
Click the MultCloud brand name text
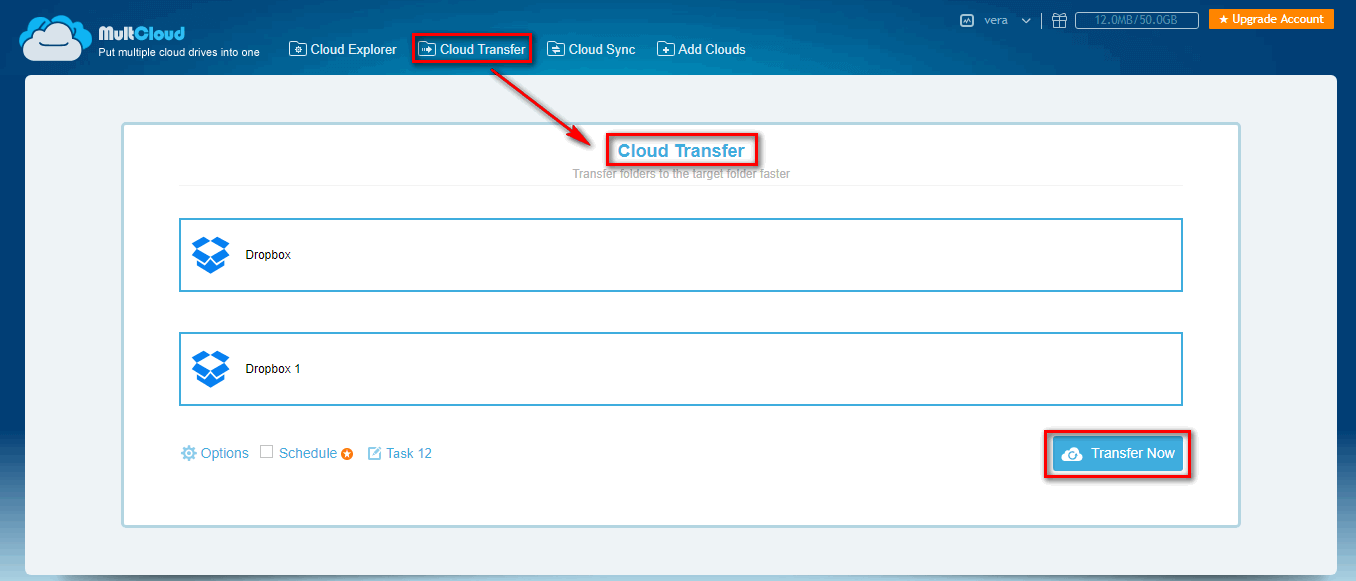tap(141, 34)
